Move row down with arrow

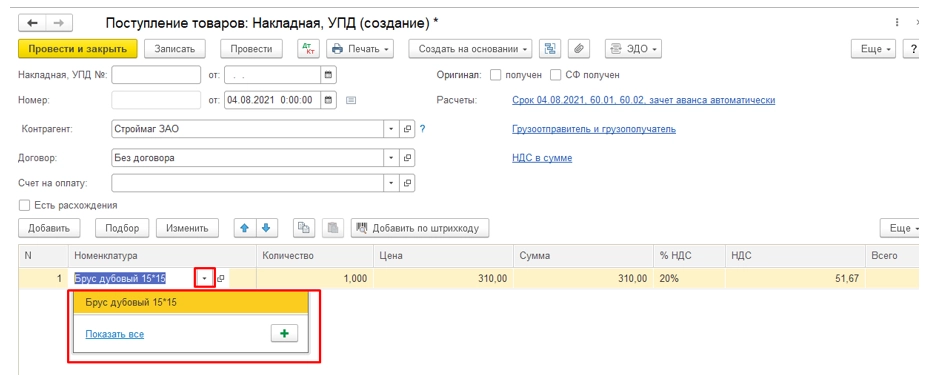(266, 228)
